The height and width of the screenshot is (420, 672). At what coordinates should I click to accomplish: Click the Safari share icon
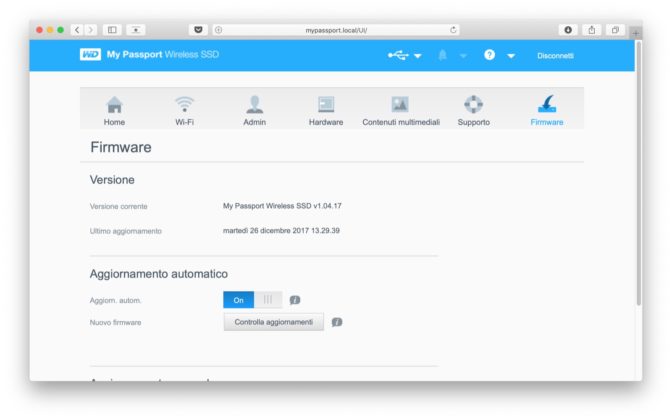pos(591,30)
